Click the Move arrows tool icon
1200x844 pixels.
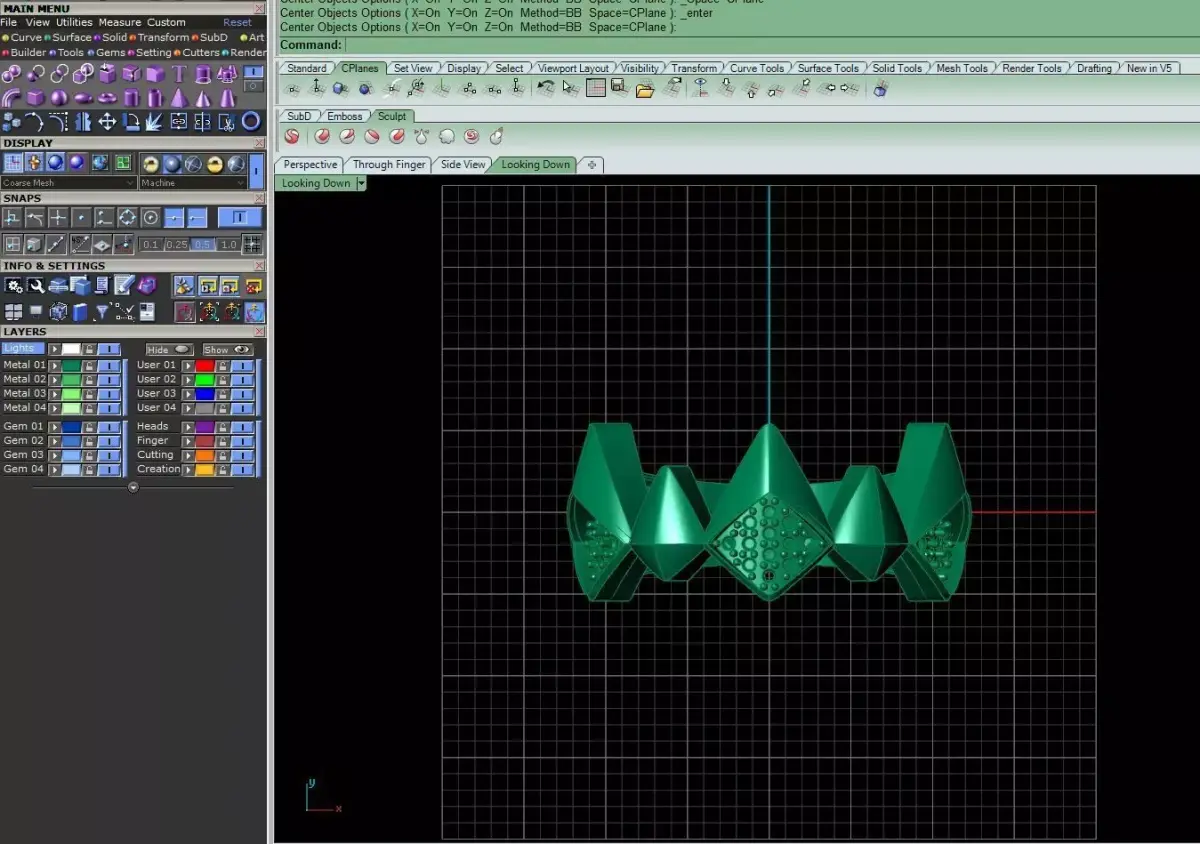(107, 122)
